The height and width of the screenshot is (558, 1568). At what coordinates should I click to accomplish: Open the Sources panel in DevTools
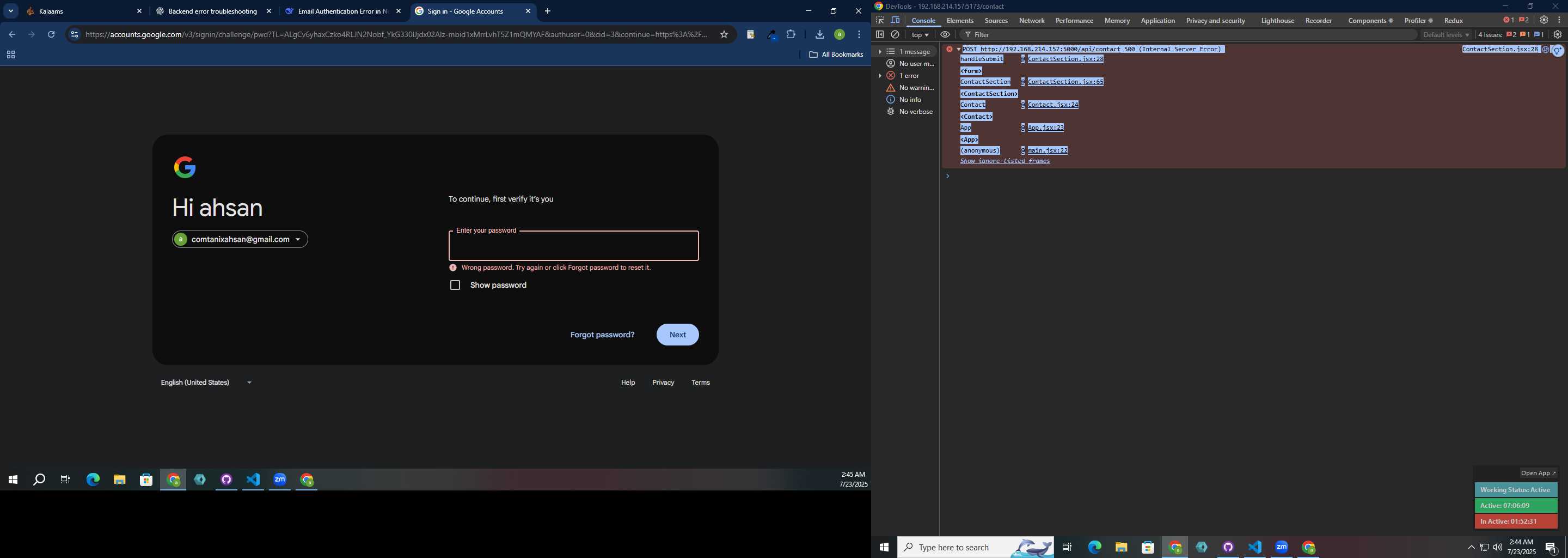coord(996,21)
